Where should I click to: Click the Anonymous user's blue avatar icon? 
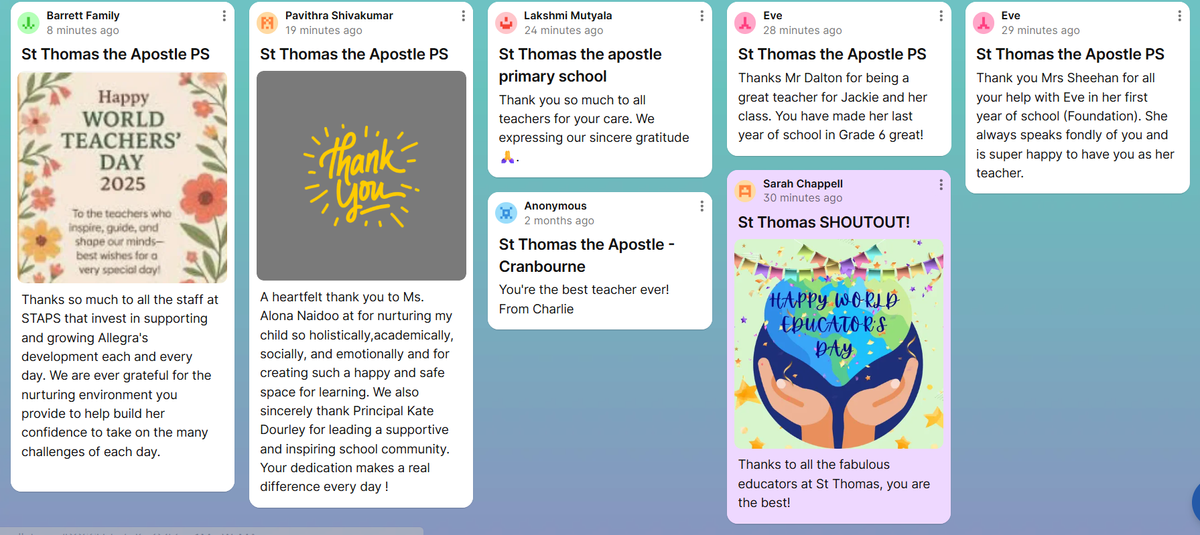[506, 212]
